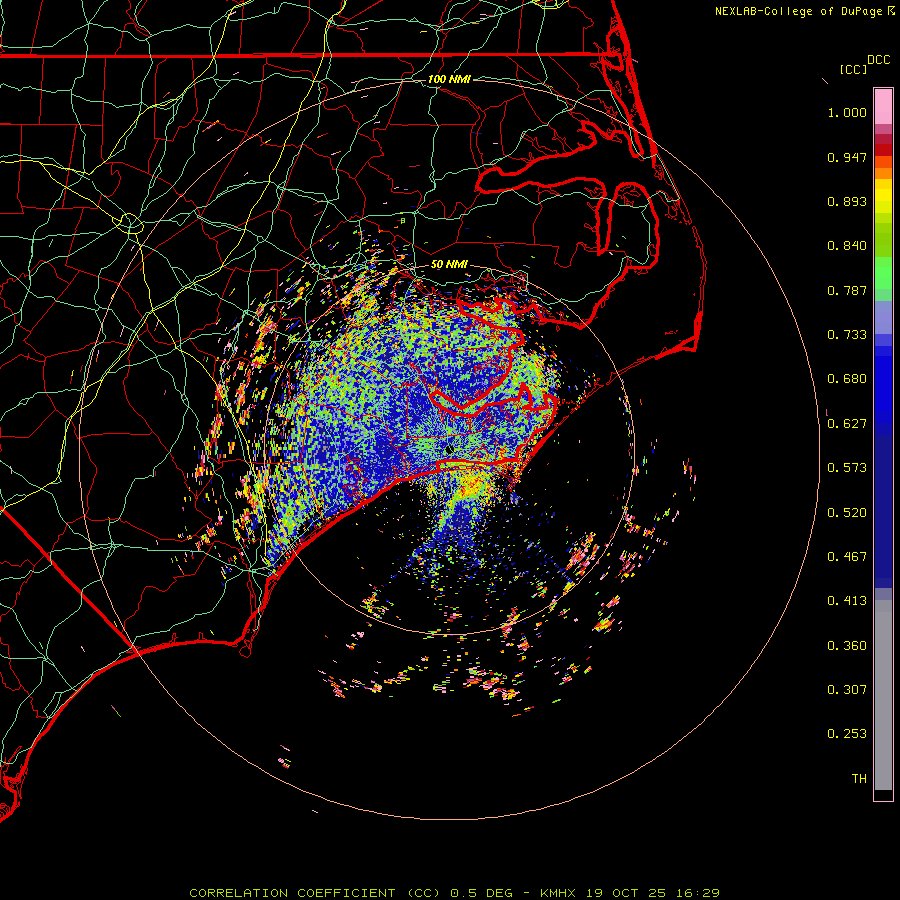Click the 0.467 legend value
This screenshot has height=900, width=900.
click(x=847, y=557)
